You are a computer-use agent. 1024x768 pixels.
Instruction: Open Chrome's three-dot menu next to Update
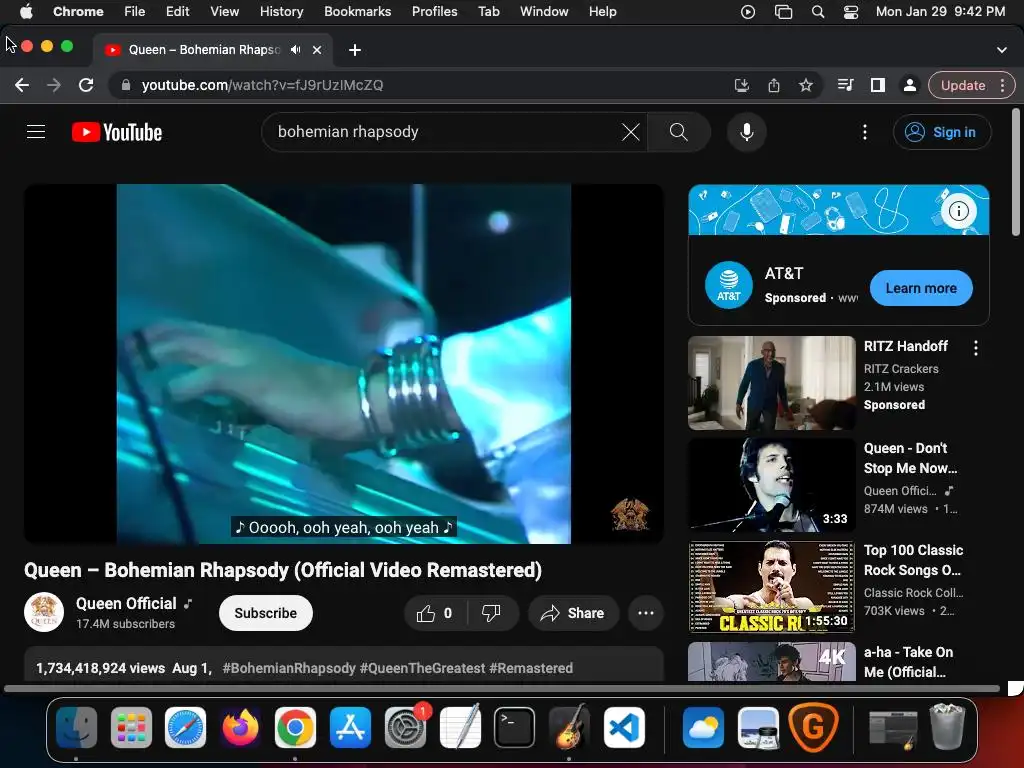pos(1002,85)
